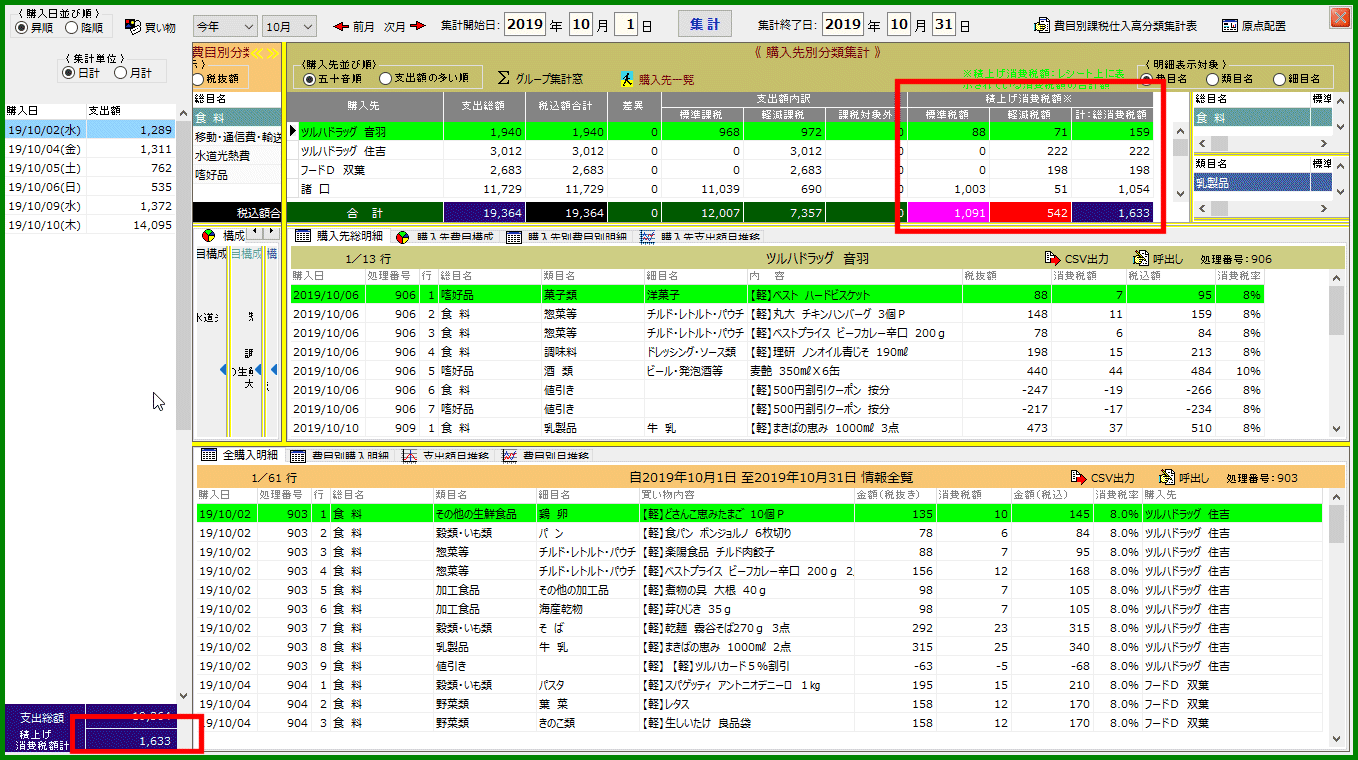
Task: Open 購入先一覧 vendor list icon
Action: (627, 79)
